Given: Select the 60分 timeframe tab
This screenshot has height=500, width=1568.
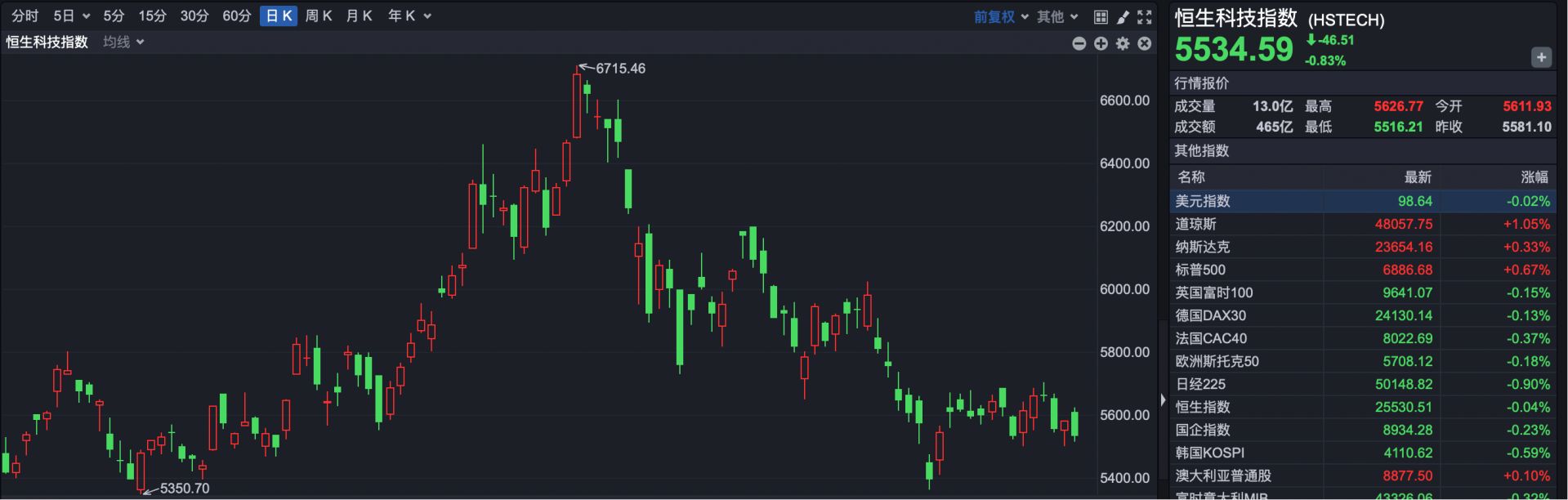Looking at the screenshot, I should pyautogui.click(x=236, y=16).
